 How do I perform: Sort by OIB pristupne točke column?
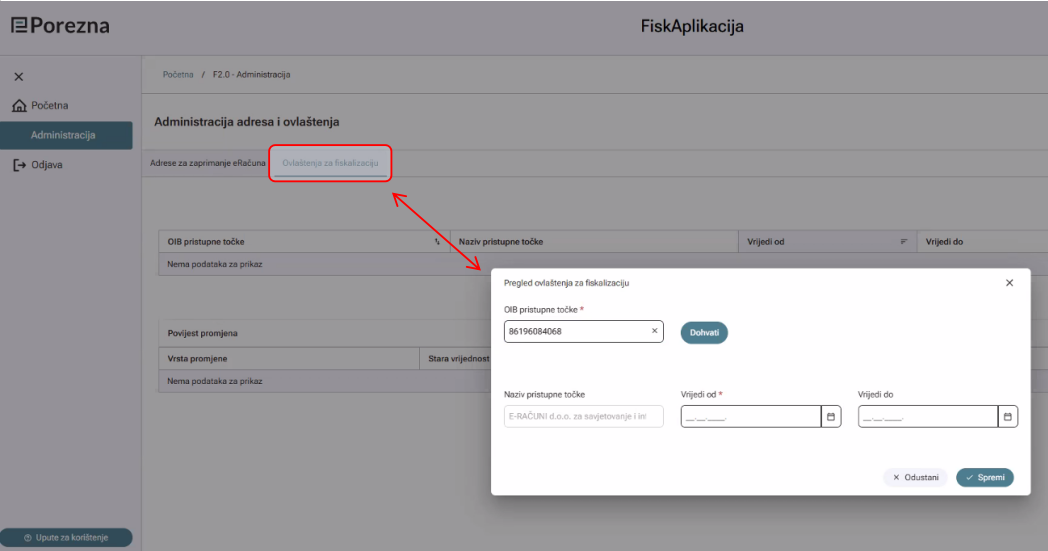pyautogui.click(x=437, y=242)
